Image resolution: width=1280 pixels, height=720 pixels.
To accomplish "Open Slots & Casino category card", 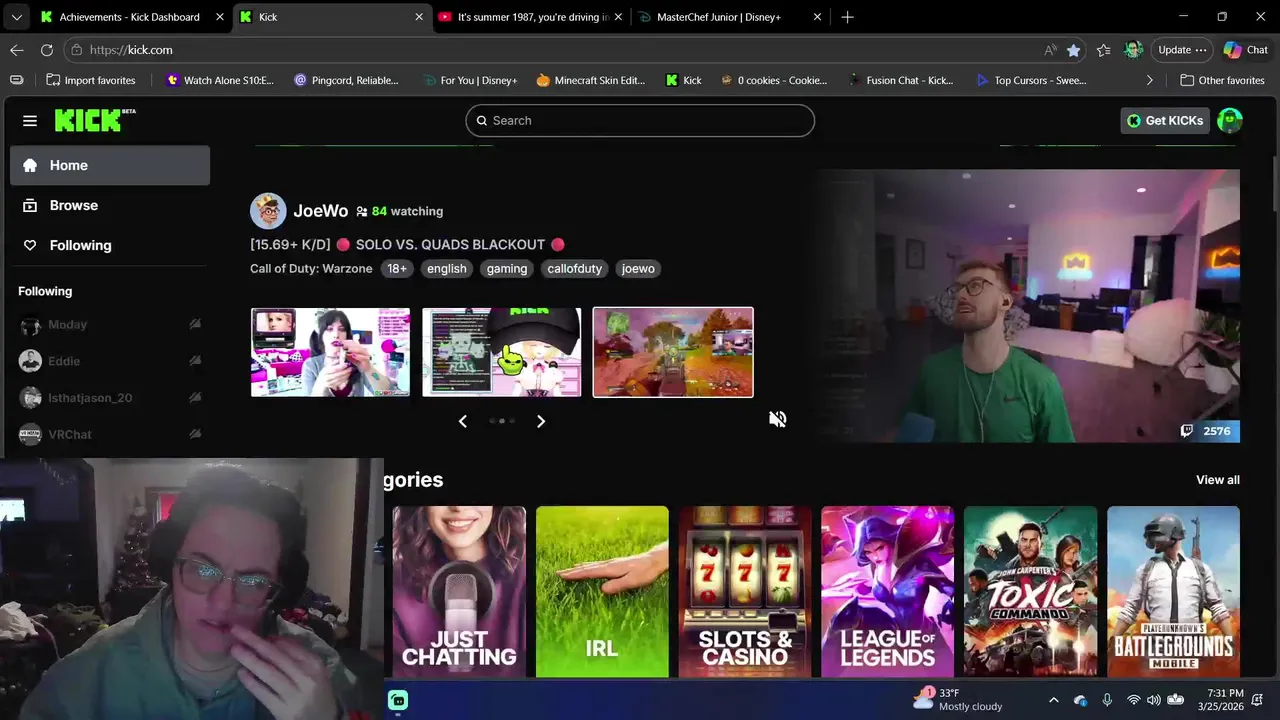I will tap(745, 591).
